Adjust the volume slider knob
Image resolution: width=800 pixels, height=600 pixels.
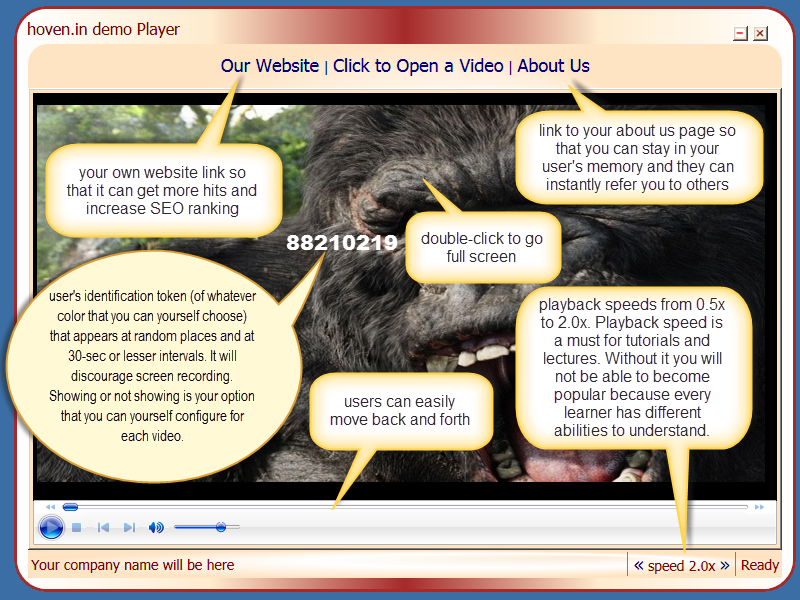pyautogui.click(x=222, y=526)
